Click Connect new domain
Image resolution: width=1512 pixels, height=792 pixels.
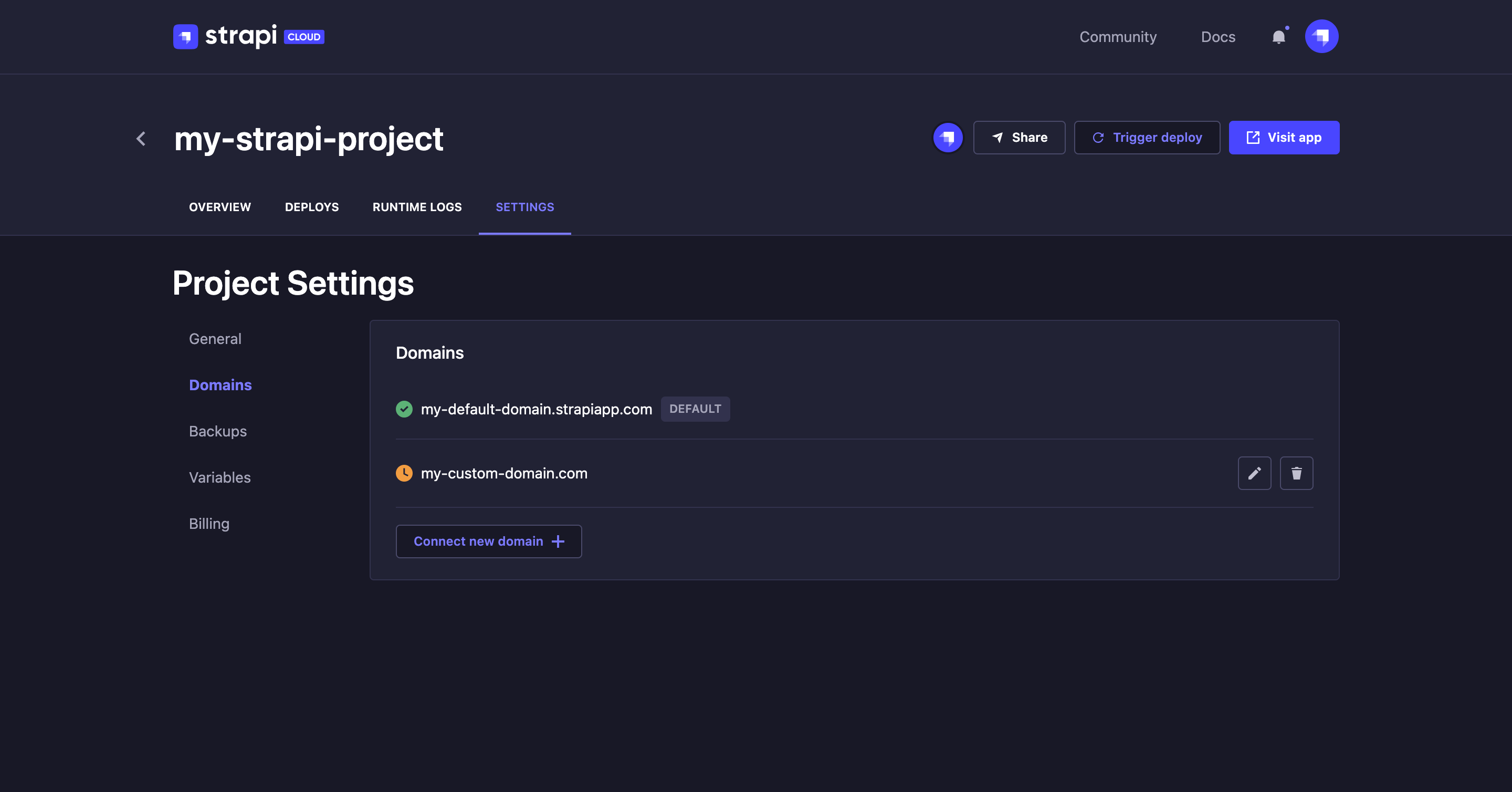[488, 541]
